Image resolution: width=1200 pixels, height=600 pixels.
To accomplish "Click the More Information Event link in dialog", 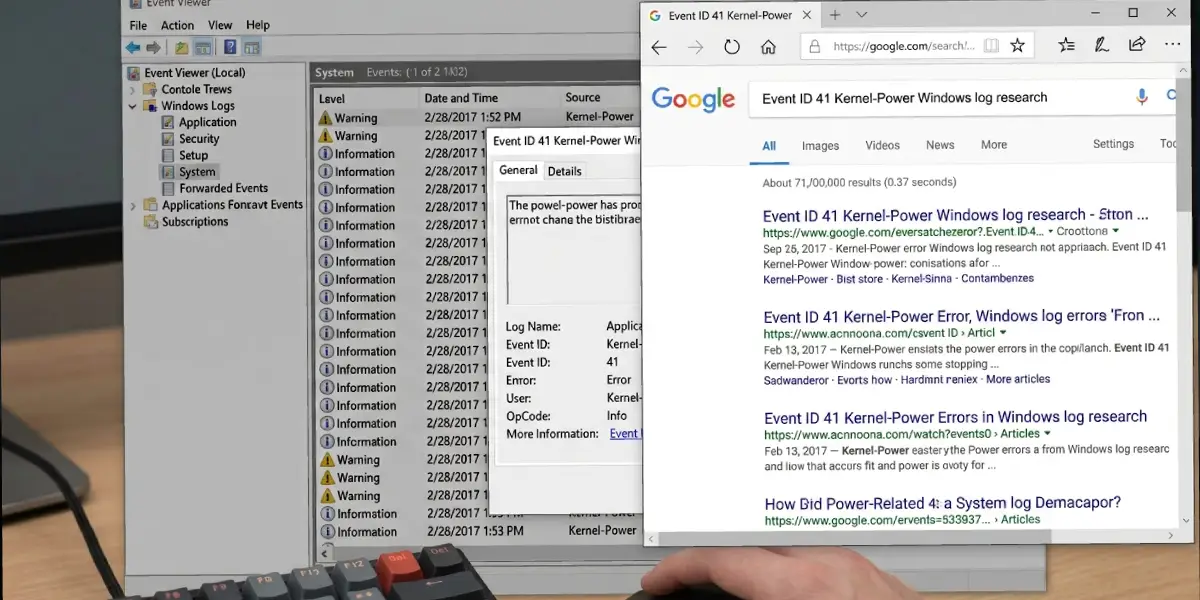I will [x=624, y=434].
